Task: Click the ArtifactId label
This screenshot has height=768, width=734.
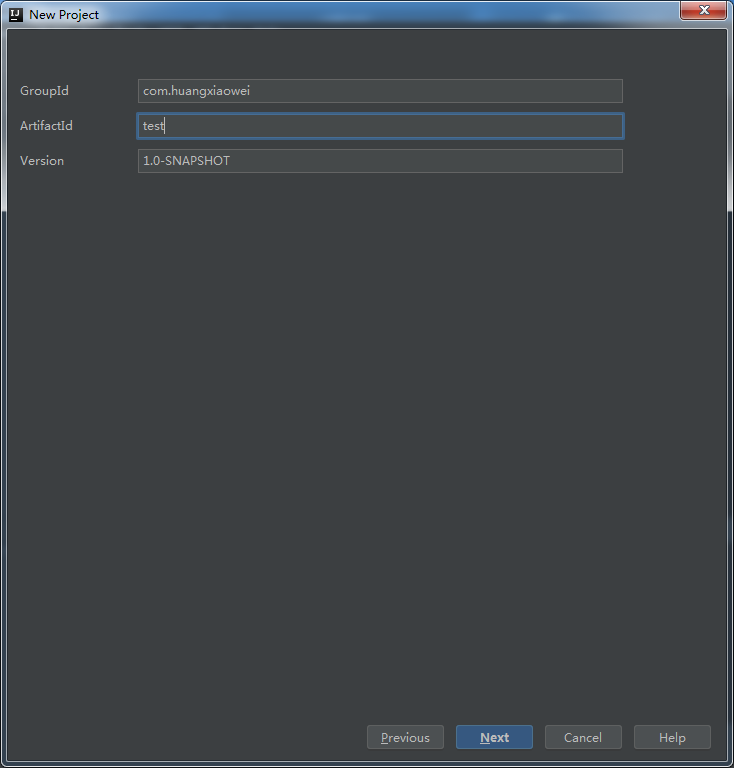Action: click(x=46, y=126)
